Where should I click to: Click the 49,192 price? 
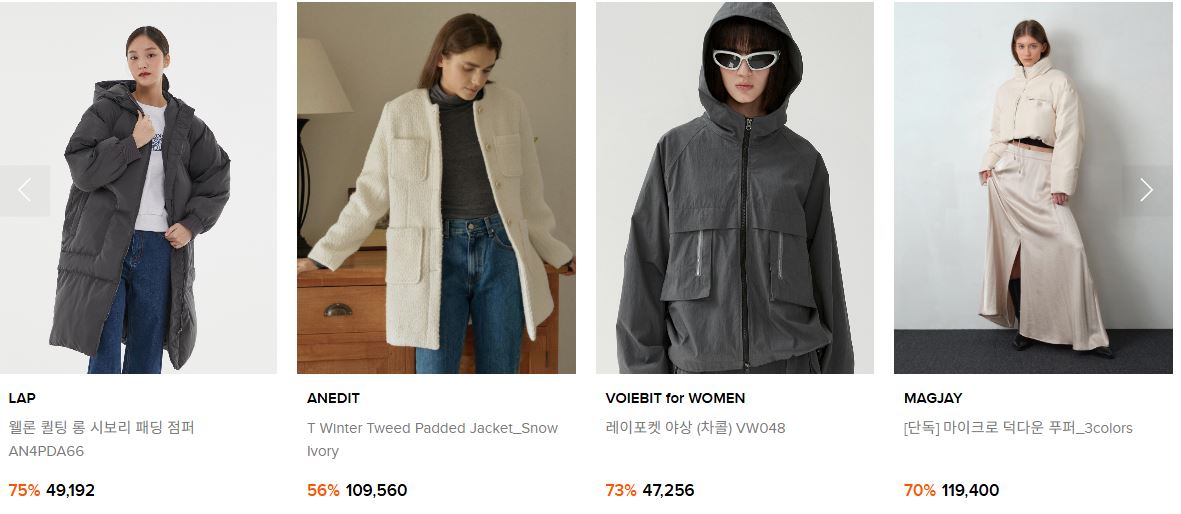(71, 491)
